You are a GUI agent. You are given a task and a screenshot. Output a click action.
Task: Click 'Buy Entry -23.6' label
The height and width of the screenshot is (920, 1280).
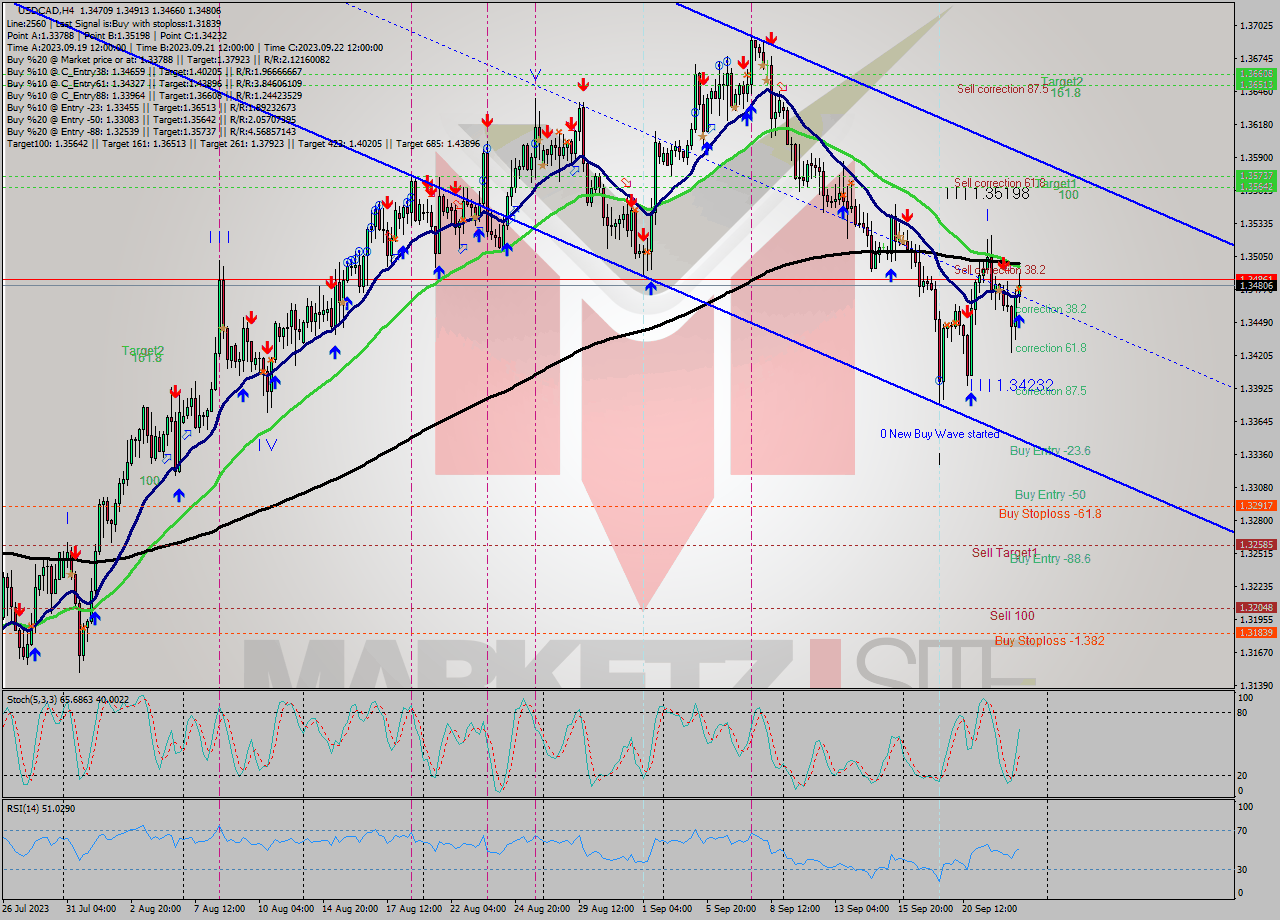1050,451
